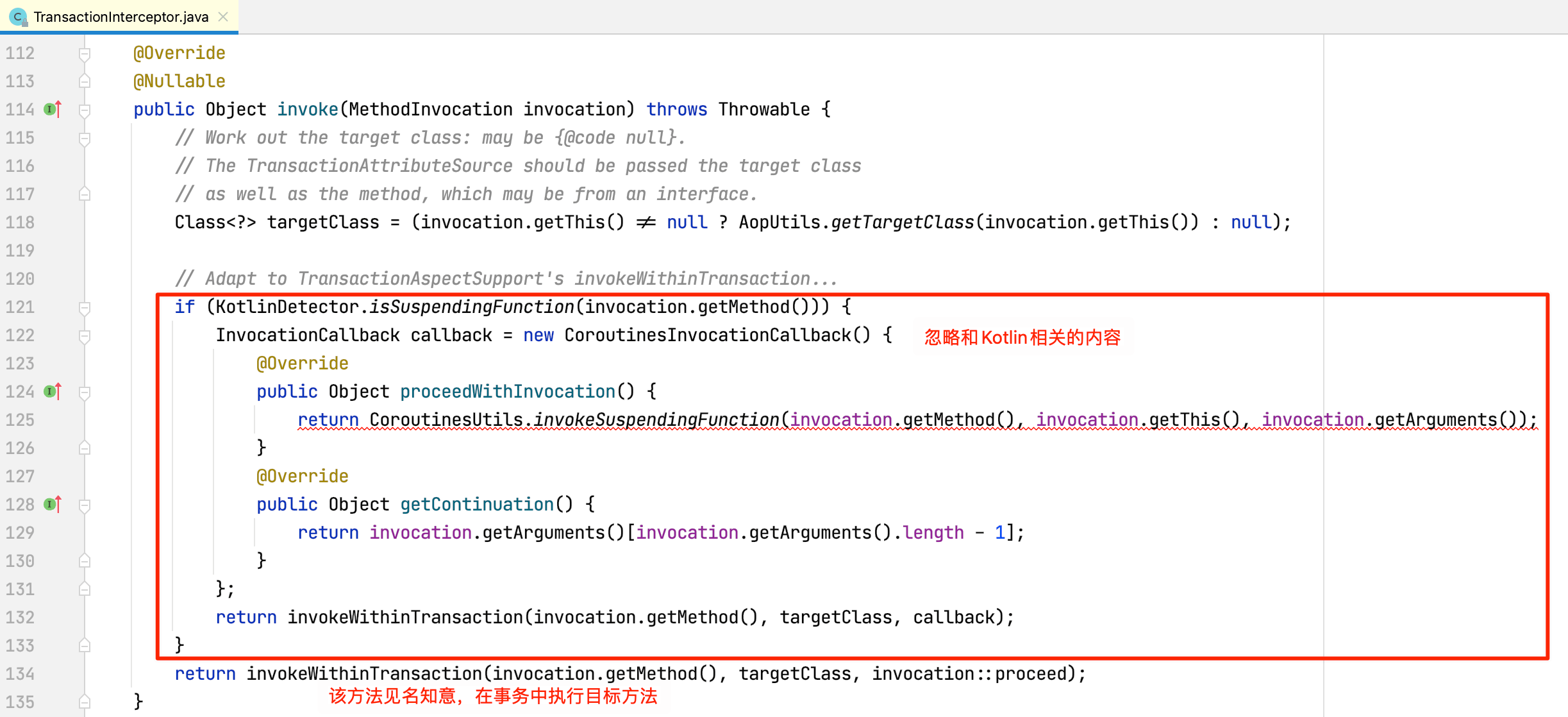Screen dimensions: 1568x717
Task: Click isSuspendingFunction in the if condition
Action: pos(471,307)
